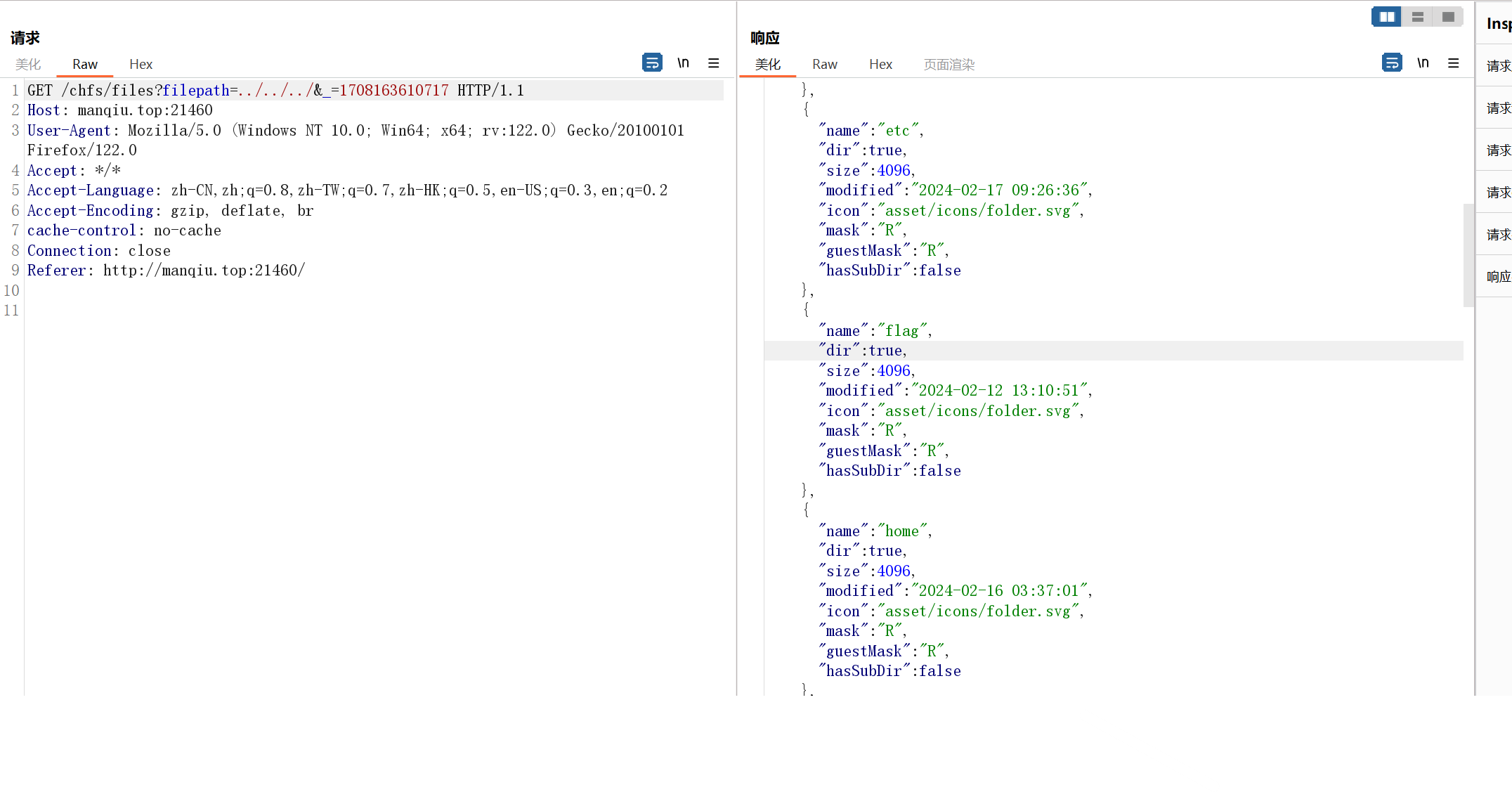Click response panel vertical scrollbar thumb
Viewport: 1512px width, 792px height.
pyautogui.click(x=1468, y=255)
